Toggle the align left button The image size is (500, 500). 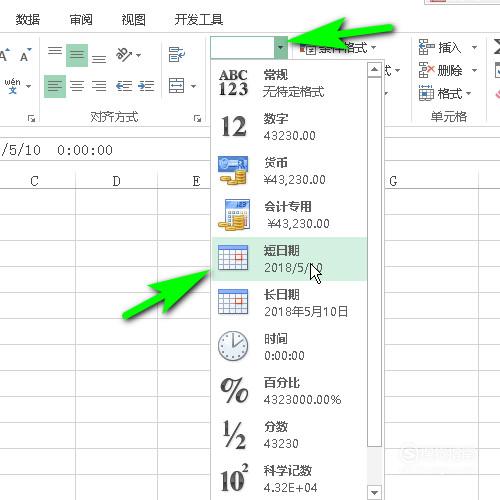click(55, 86)
